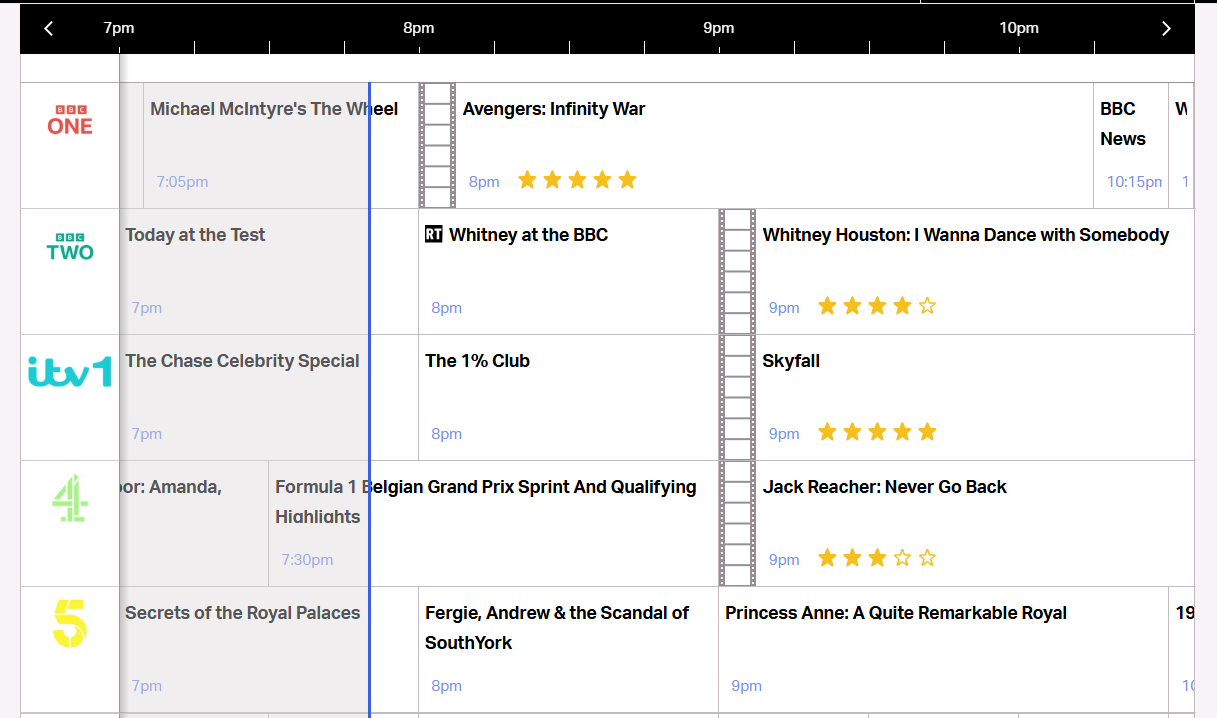The image size is (1217, 718).
Task: Click the 9pm time under Skyfall
Action: tap(784, 434)
